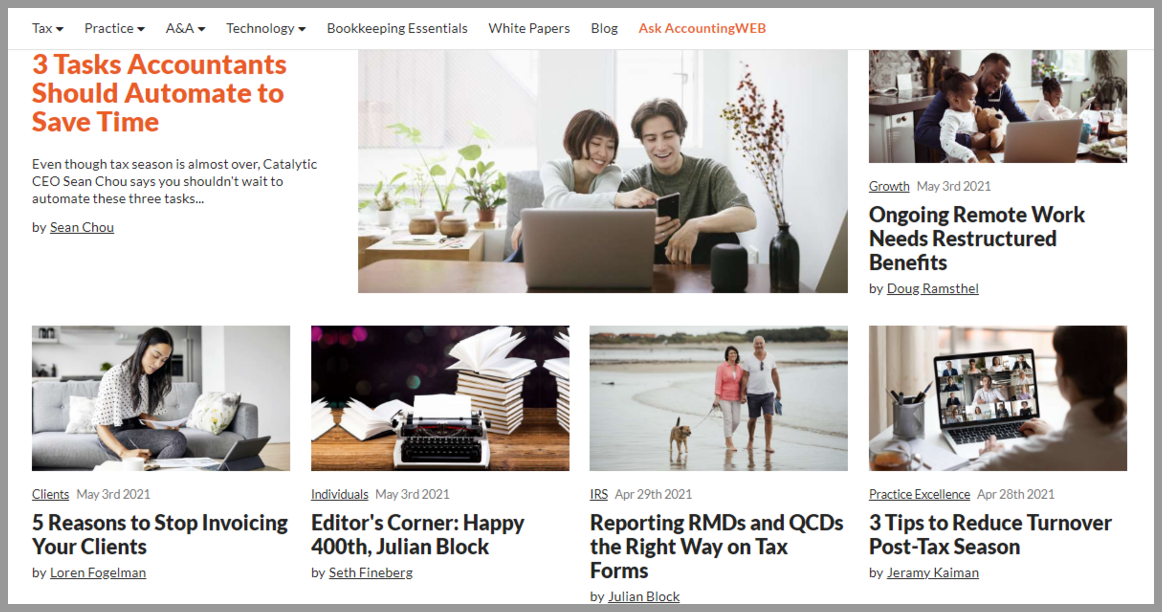Click the video call laptop thumbnail

[x=997, y=399]
